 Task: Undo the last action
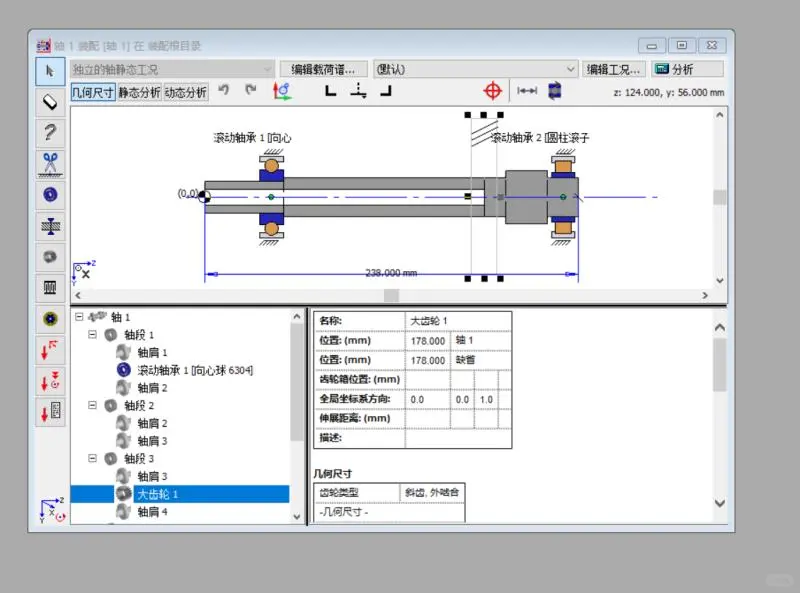click(223, 91)
